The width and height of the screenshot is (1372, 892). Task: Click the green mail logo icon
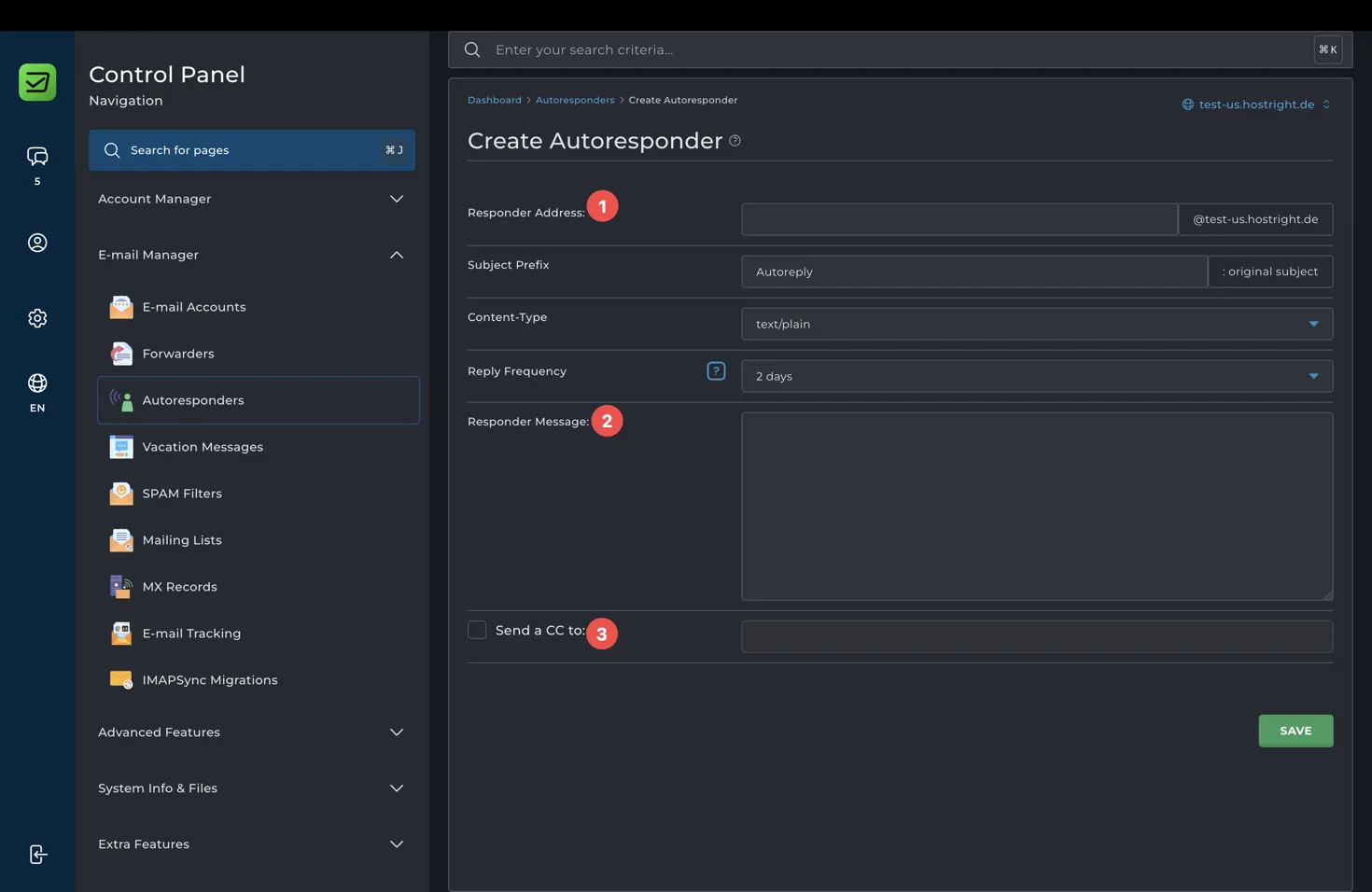pos(37,82)
